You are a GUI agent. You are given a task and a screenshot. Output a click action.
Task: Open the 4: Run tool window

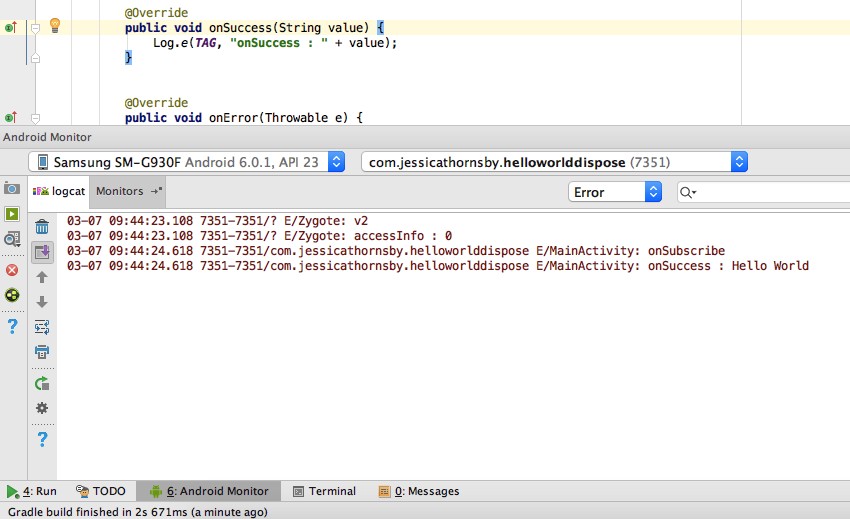(31, 491)
